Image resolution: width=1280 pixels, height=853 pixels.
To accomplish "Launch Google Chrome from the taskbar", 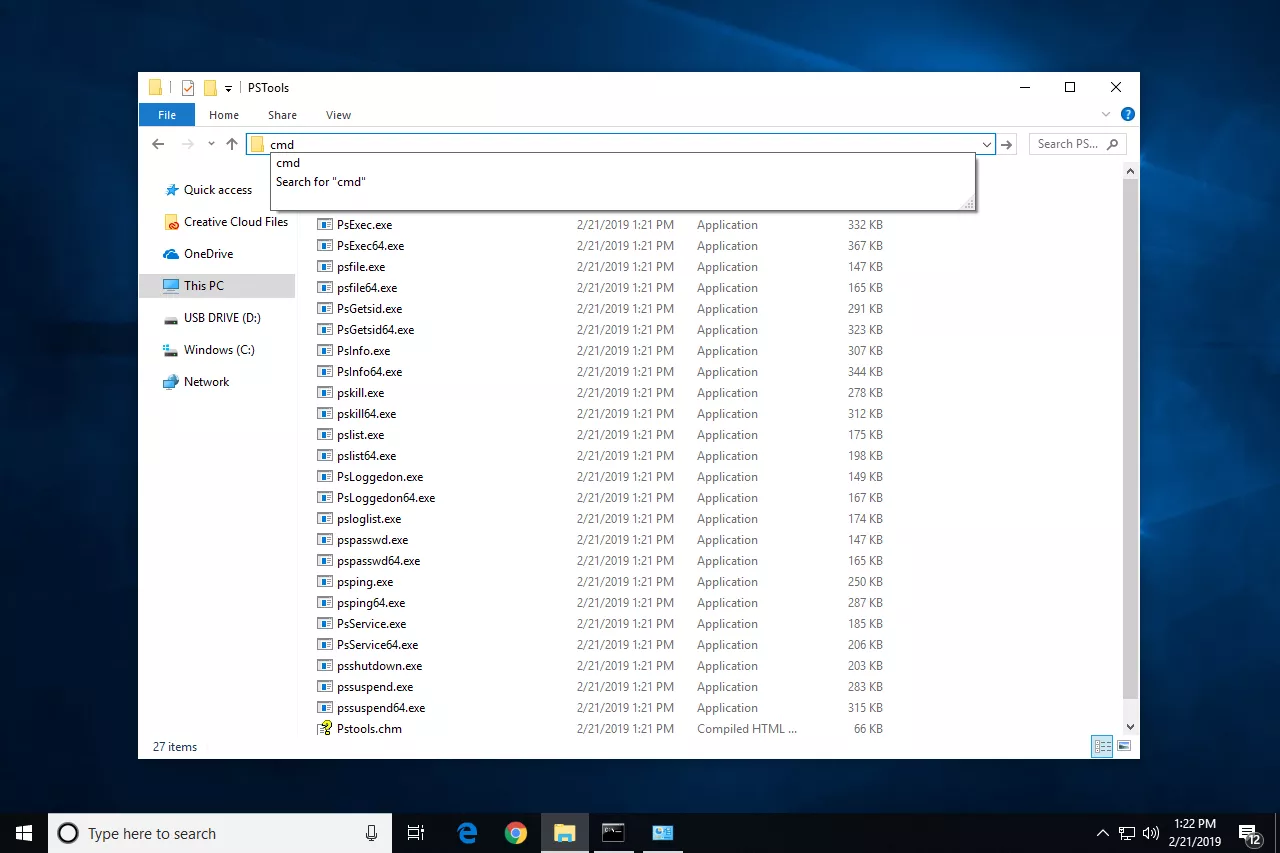I will point(516,833).
